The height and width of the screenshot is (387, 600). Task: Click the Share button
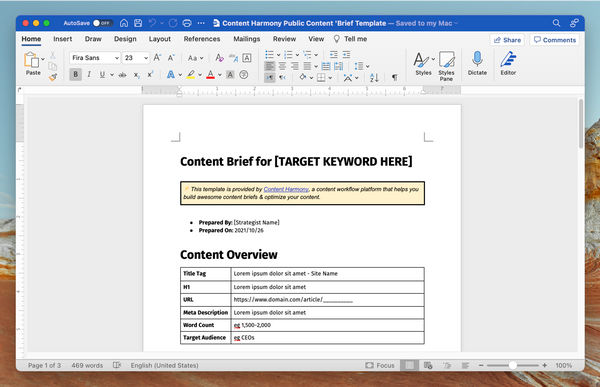(x=507, y=40)
